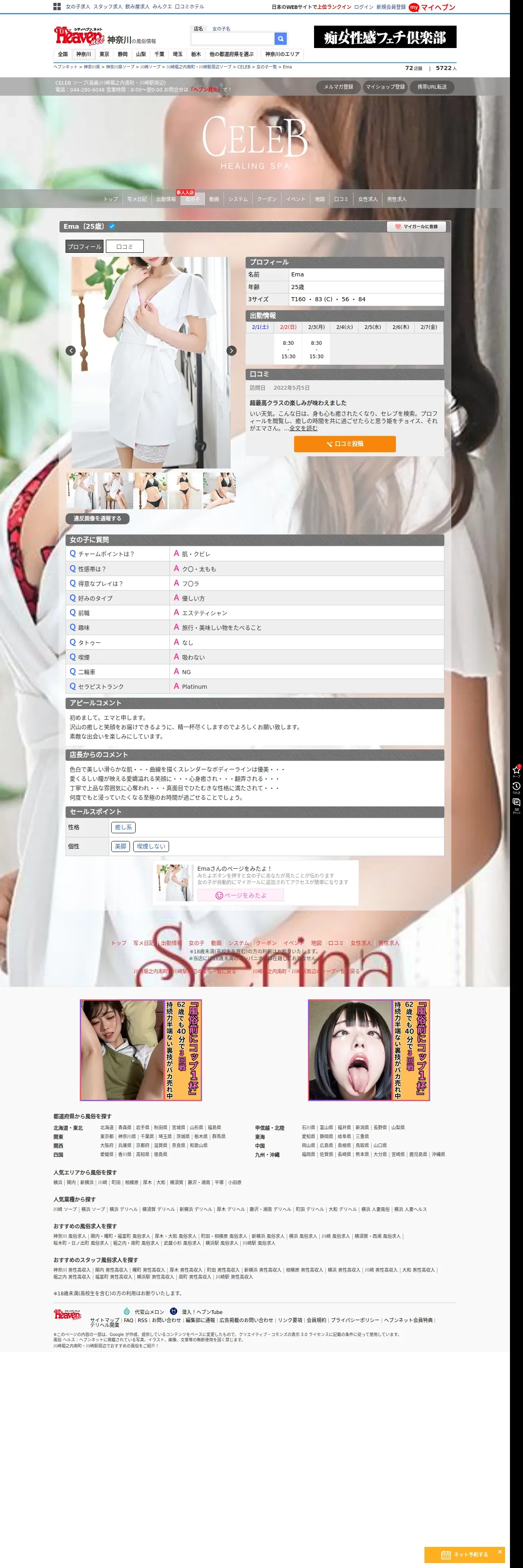This screenshot has width=523, height=1568.
Task: Open the 痴女性感フェチ倶楽部 banner
Action: click(x=385, y=37)
